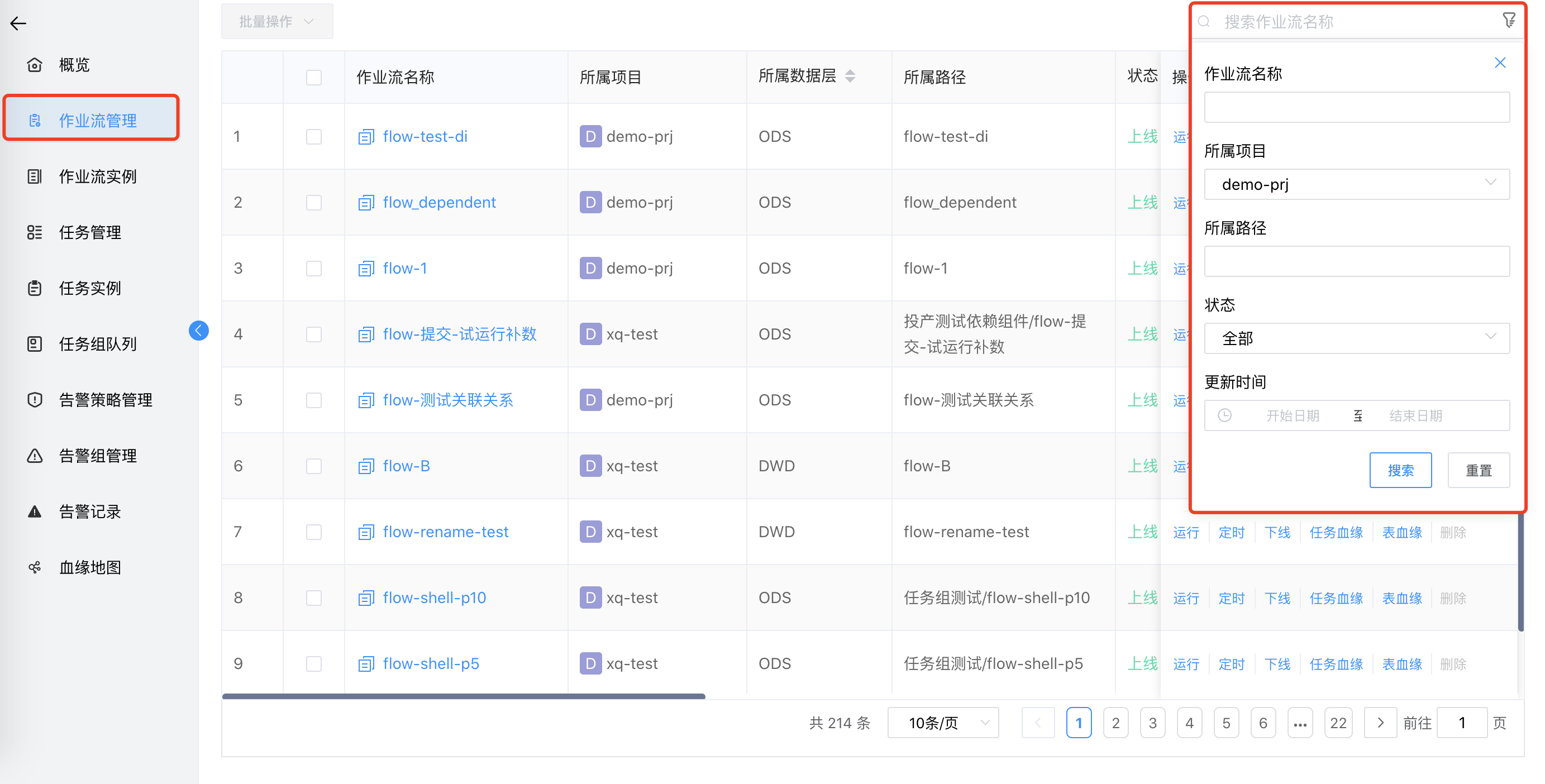Viewport: 1545px width, 784px height.
Task: Select 作业流管理 in the sidebar
Action: coord(97,120)
